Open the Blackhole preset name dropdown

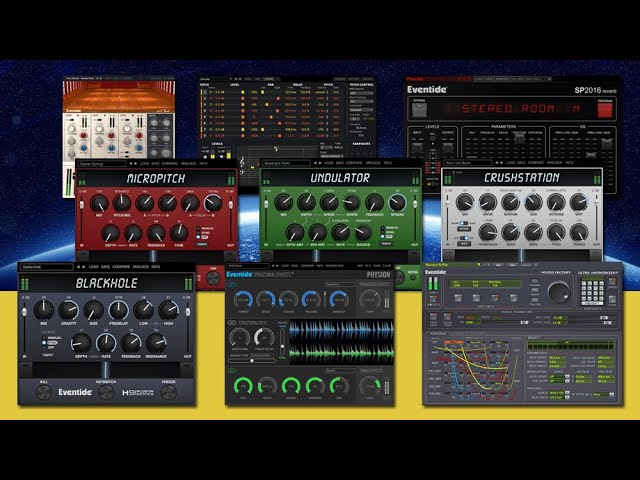tap(46, 267)
